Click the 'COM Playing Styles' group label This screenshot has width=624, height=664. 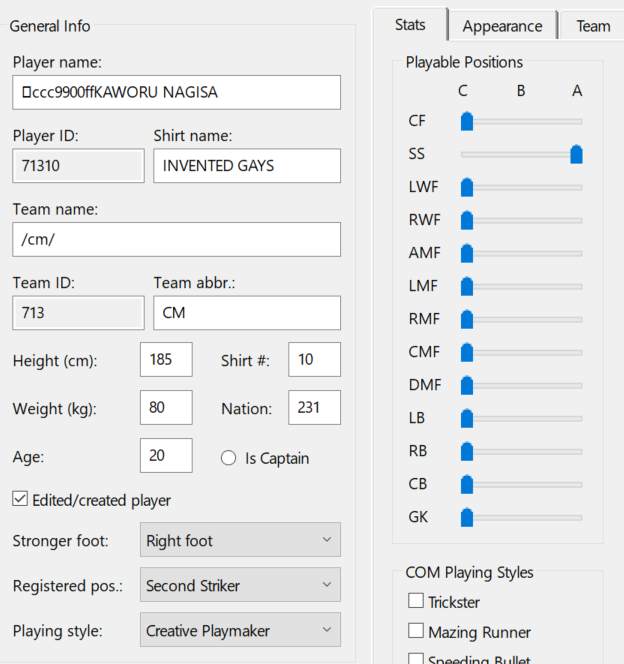tap(469, 573)
